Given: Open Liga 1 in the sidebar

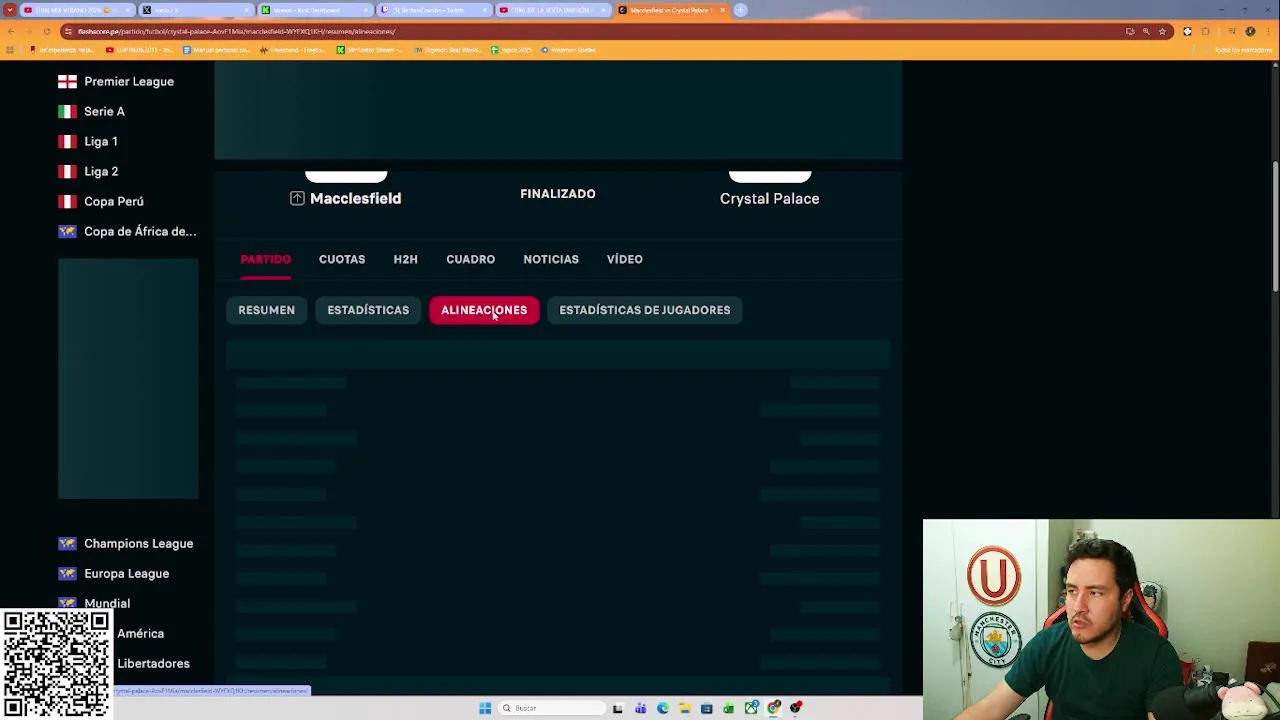Looking at the screenshot, I should click(x=101, y=142).
